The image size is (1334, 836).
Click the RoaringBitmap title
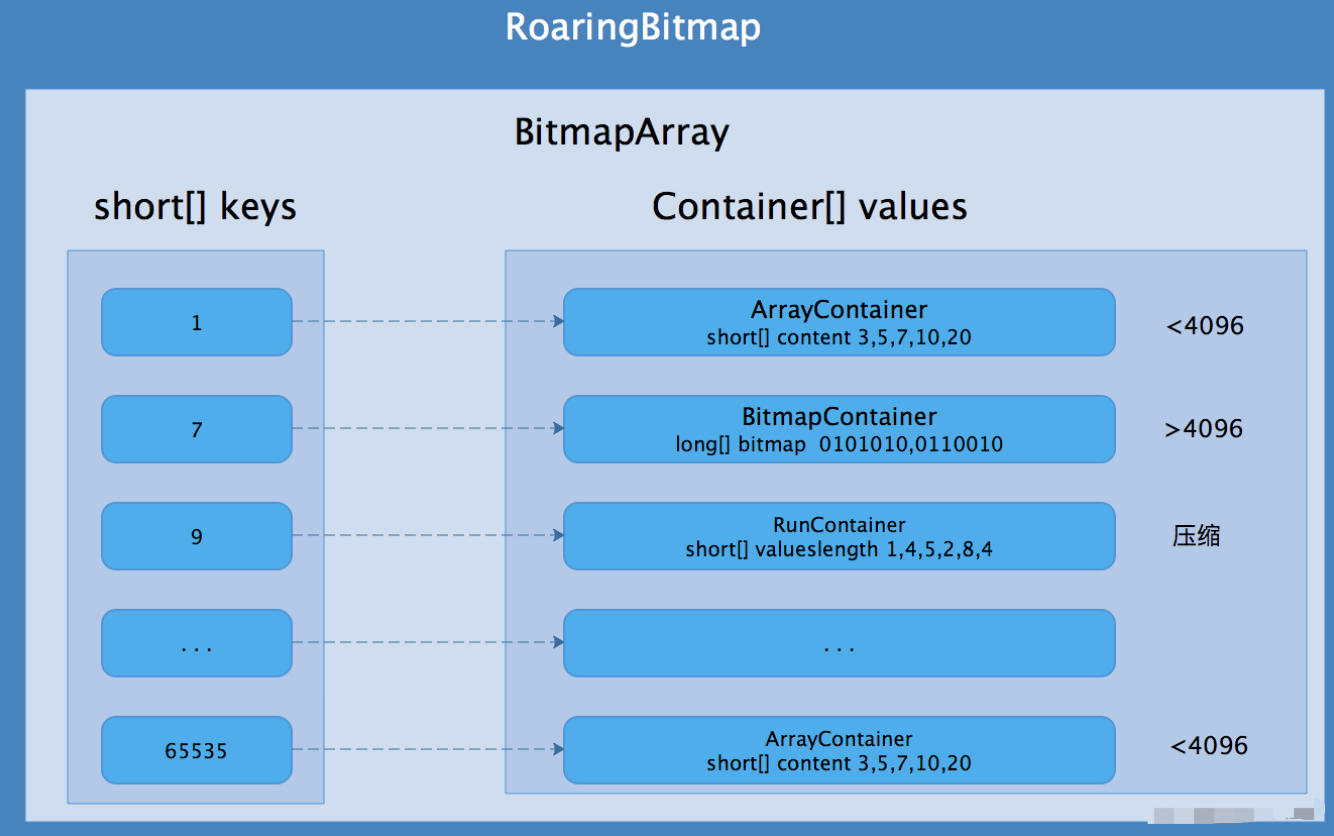coord(633,28)
